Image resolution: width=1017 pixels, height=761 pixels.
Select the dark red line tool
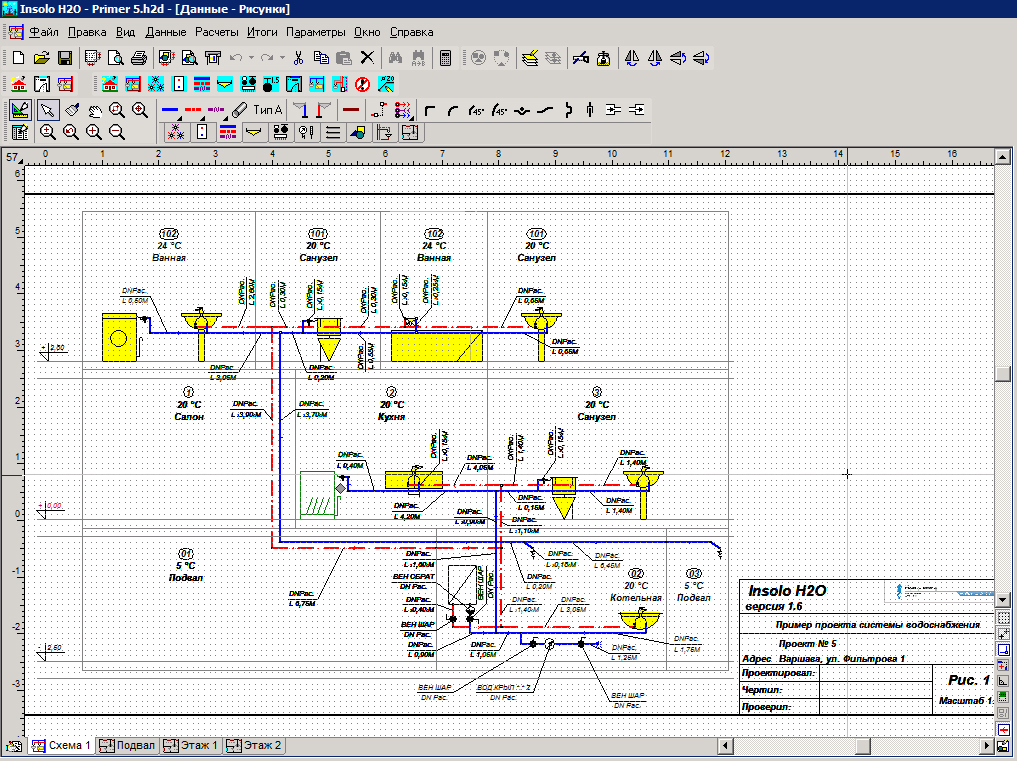(351, 110)
